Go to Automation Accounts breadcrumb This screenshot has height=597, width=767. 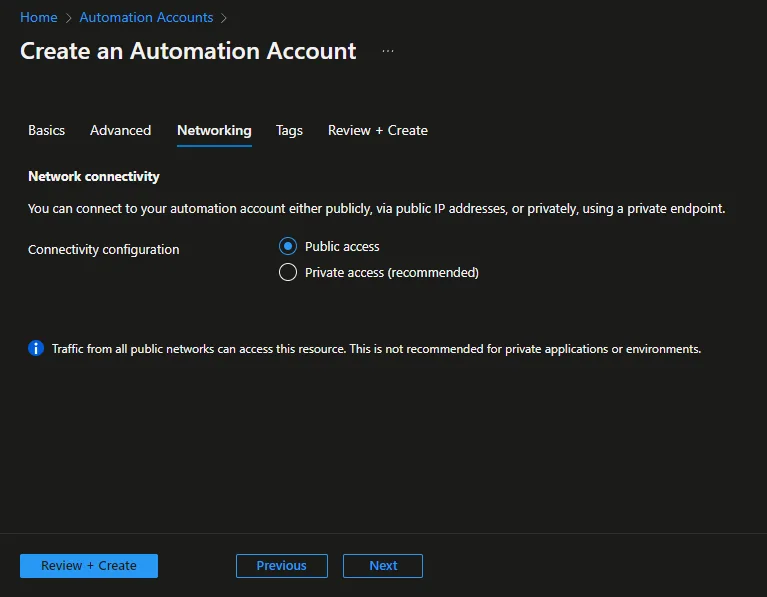(x=146, y=17)
